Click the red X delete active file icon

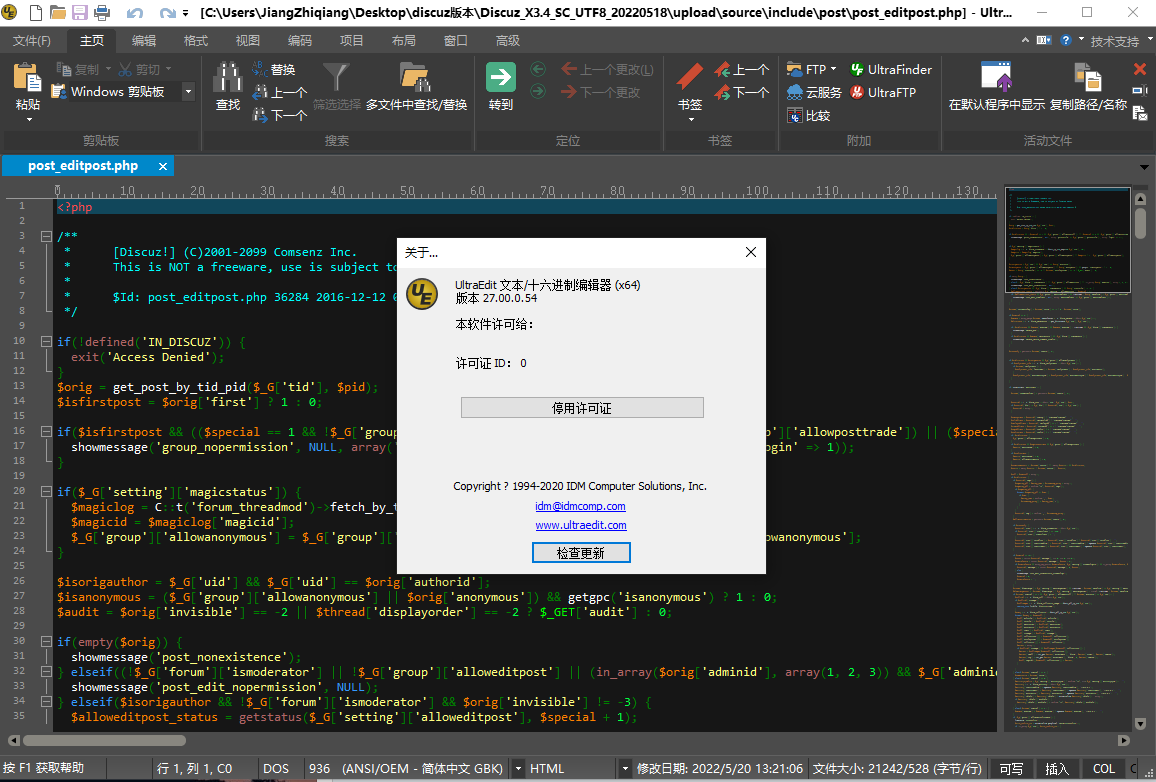pos(1140,69)
